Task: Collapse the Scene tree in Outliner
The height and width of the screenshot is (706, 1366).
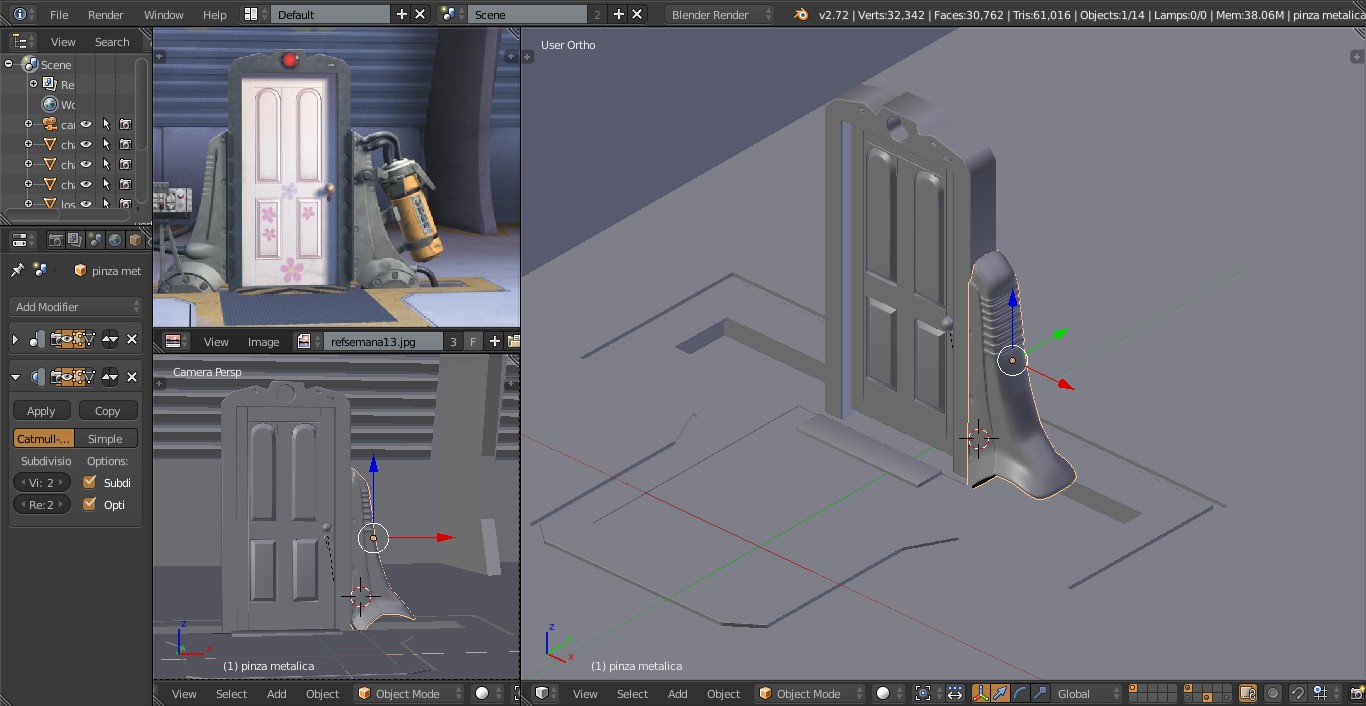Action: click(x=9, y=64)
